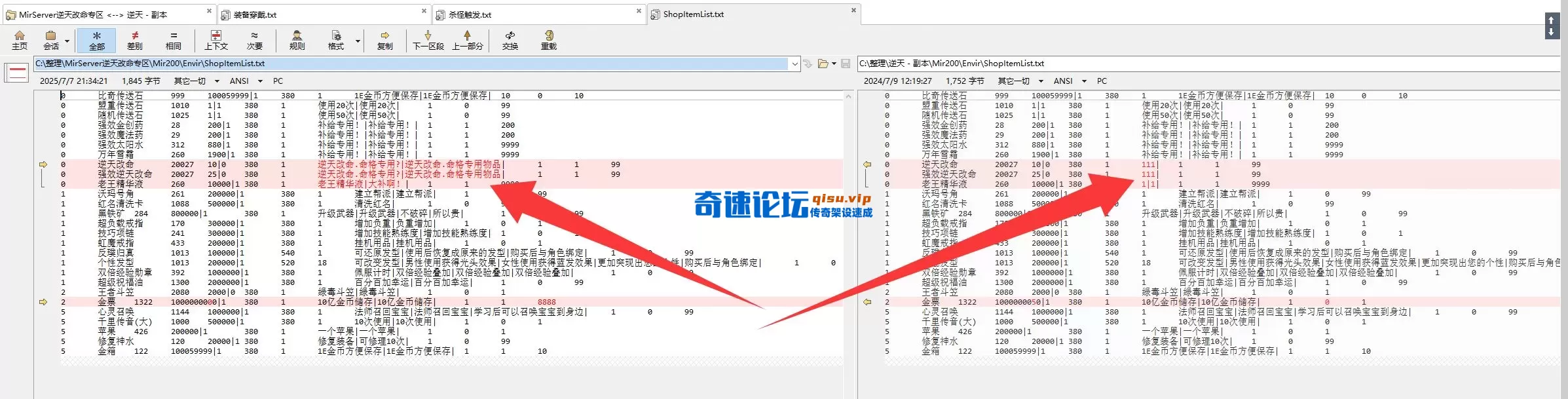Open the left file path history dropdown
The height and width of the screenshot is (399, 1568).
click(794, 64)
